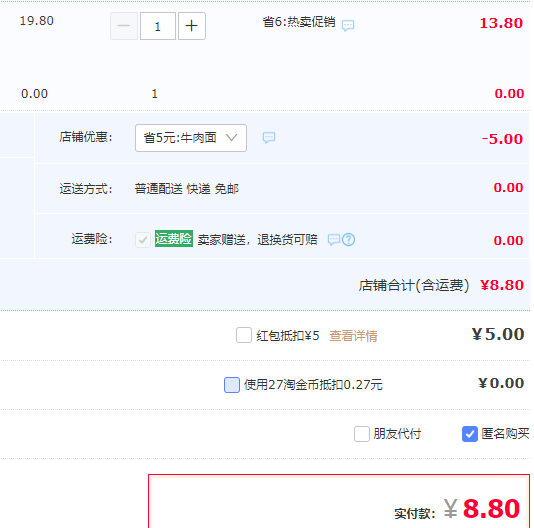Open the 省5元:牛肉面 discount dropdown
The height and width of the screenshot is (528, 534).
191,138
